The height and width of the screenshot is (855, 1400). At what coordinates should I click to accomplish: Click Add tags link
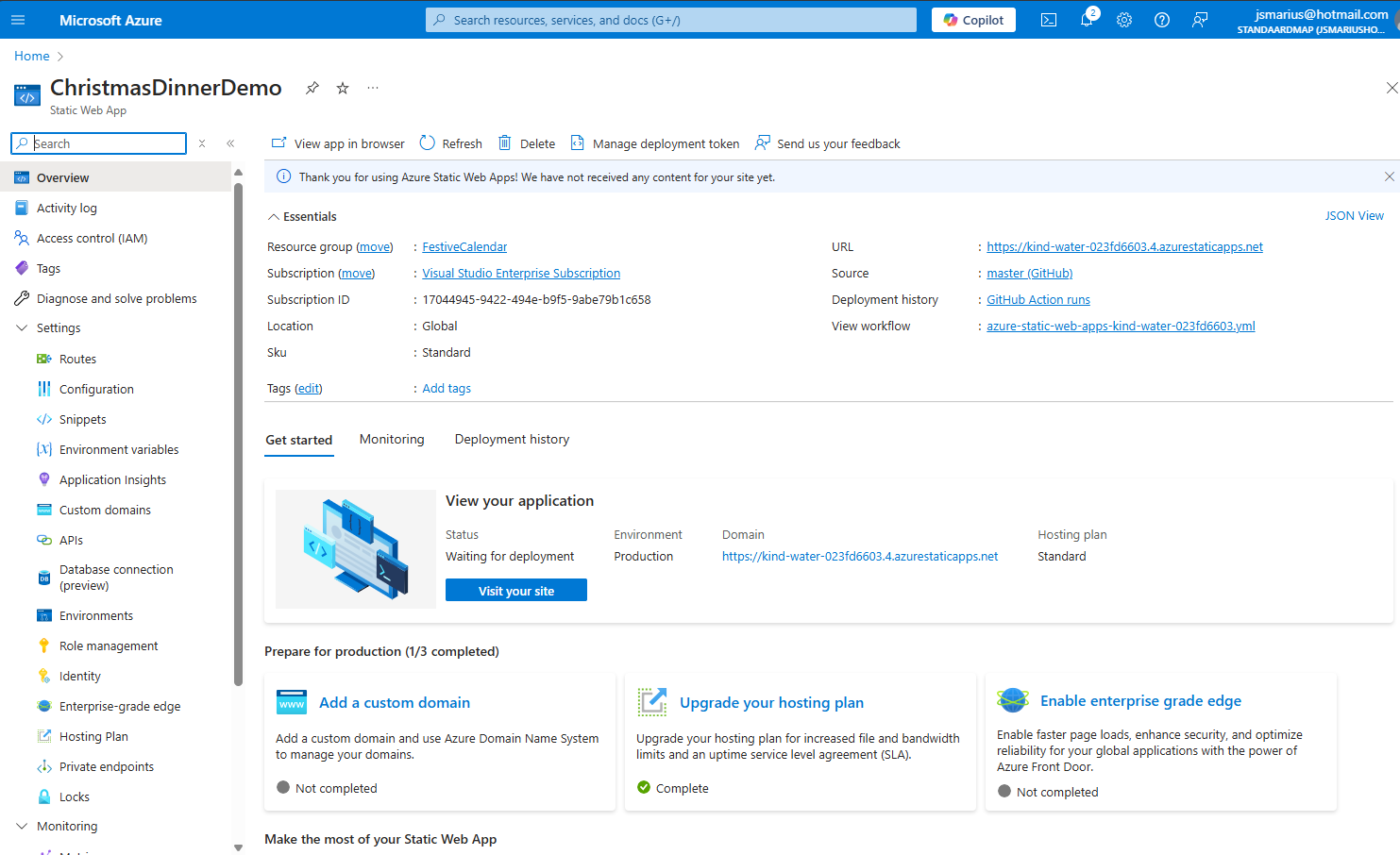coord(447,389)
